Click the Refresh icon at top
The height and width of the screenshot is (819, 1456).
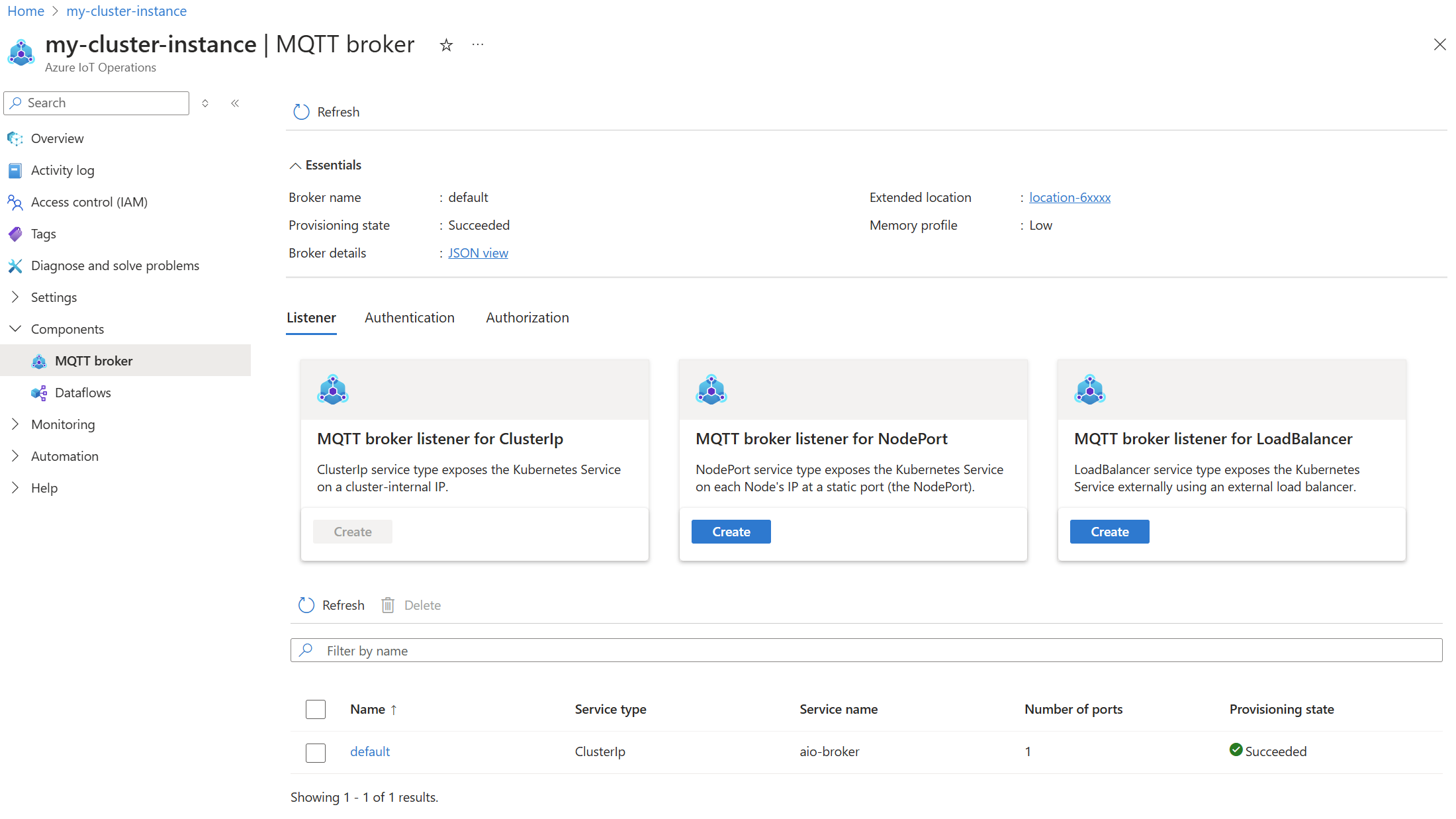click(300, 111)
